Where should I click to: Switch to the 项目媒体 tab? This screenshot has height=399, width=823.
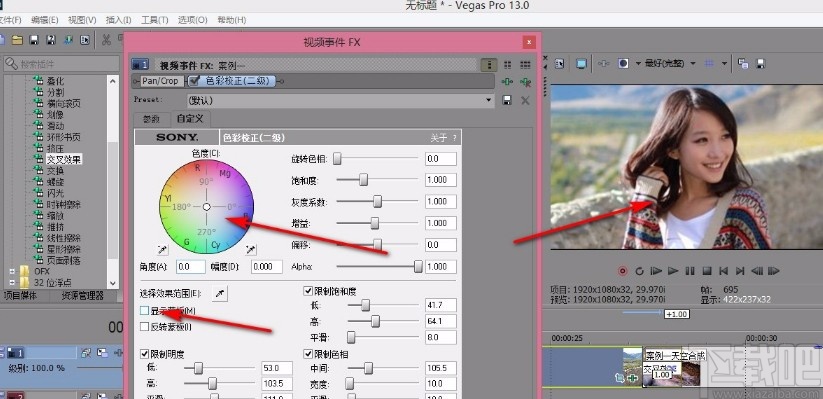pos(20,296)
